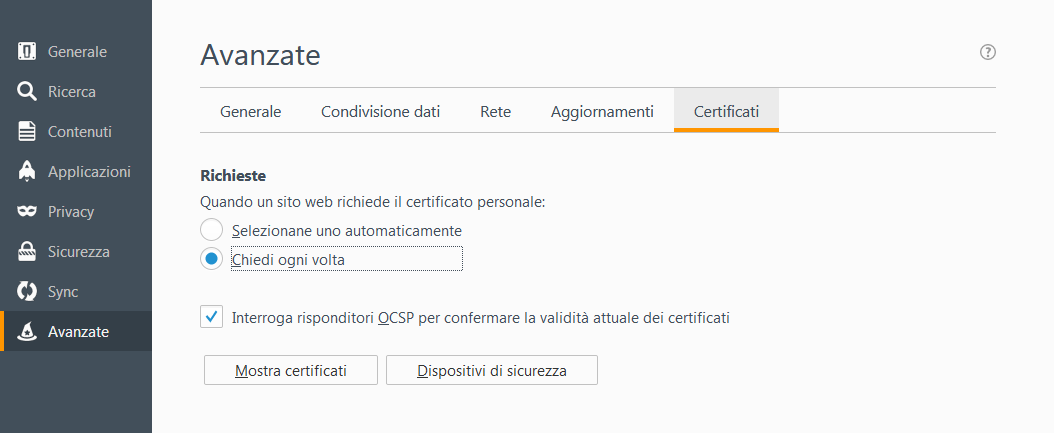
Task: Click the Sync arrows icon
Action: point(27,291)
